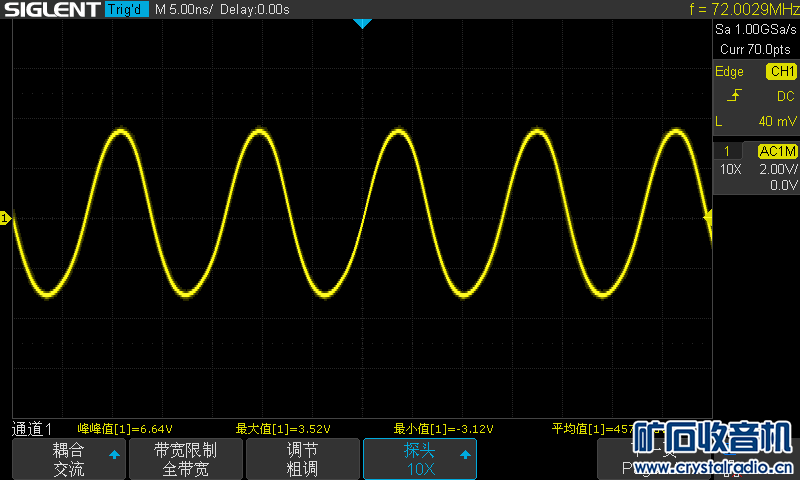Click the 0.0V channel offset value
Image resolution: width=800 pixels, height=480 pixels.
click(x=784, y=185)
